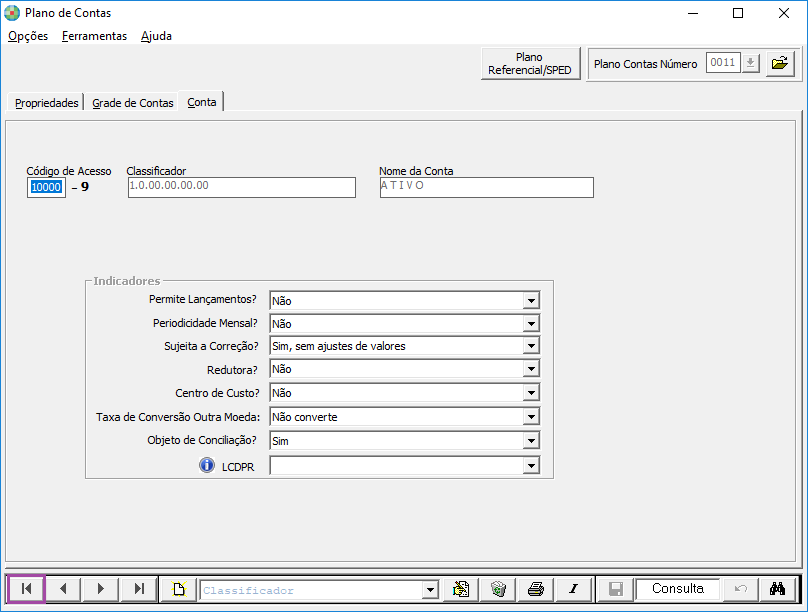
Task: Go to the first record
Action: click(x=26, y=589)
